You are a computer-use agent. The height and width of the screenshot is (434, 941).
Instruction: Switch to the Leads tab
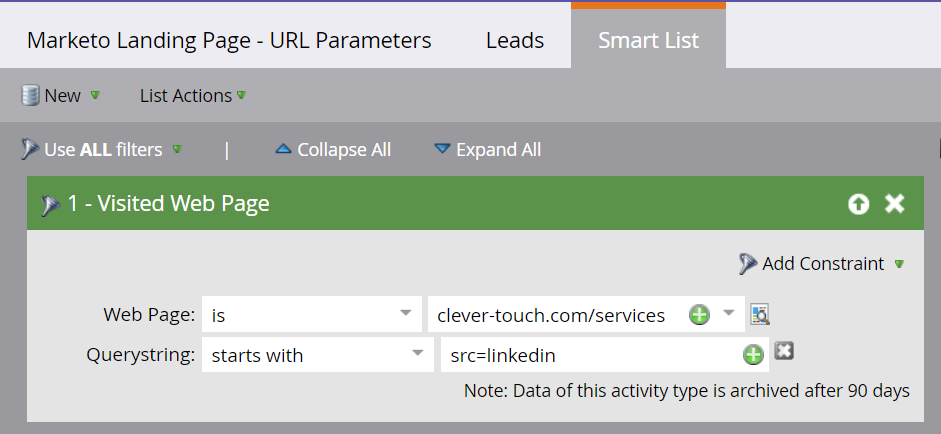pos(515,40)
